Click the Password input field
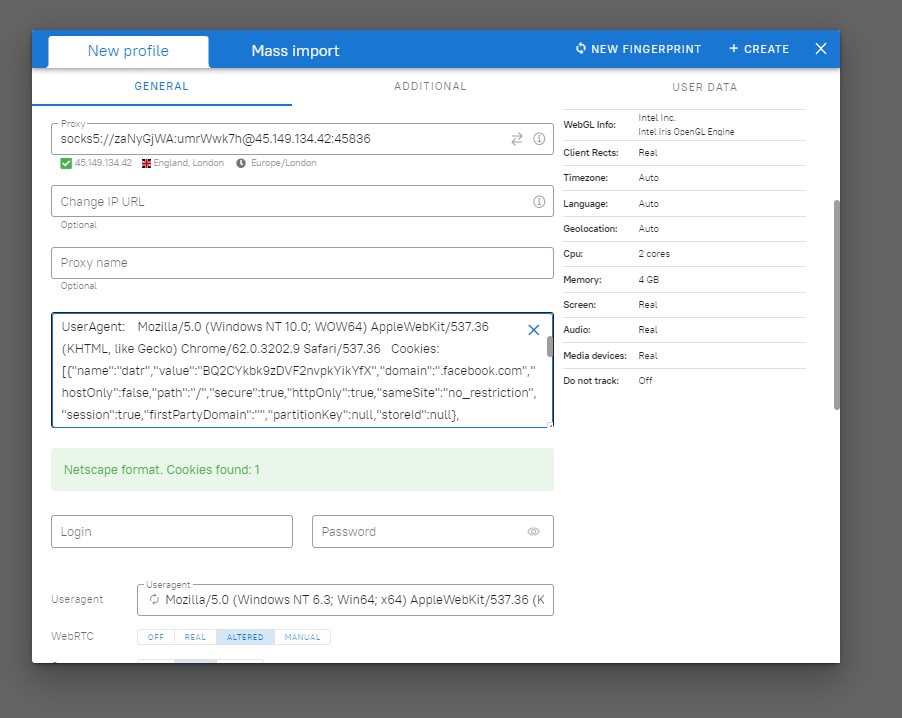The image size is (902, 718). [x=433, y=532]
